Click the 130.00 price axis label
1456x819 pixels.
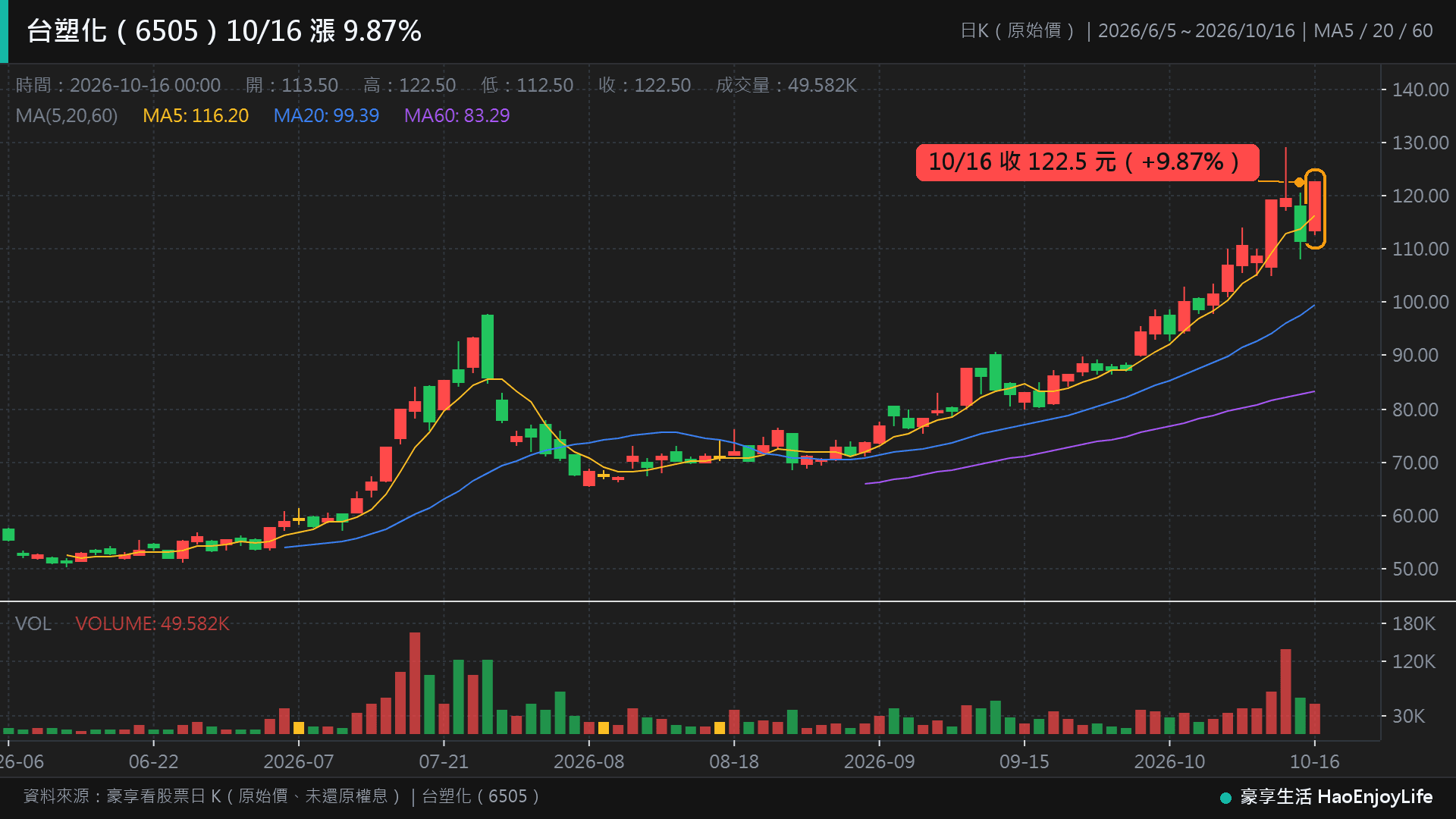coord(1420,143)
